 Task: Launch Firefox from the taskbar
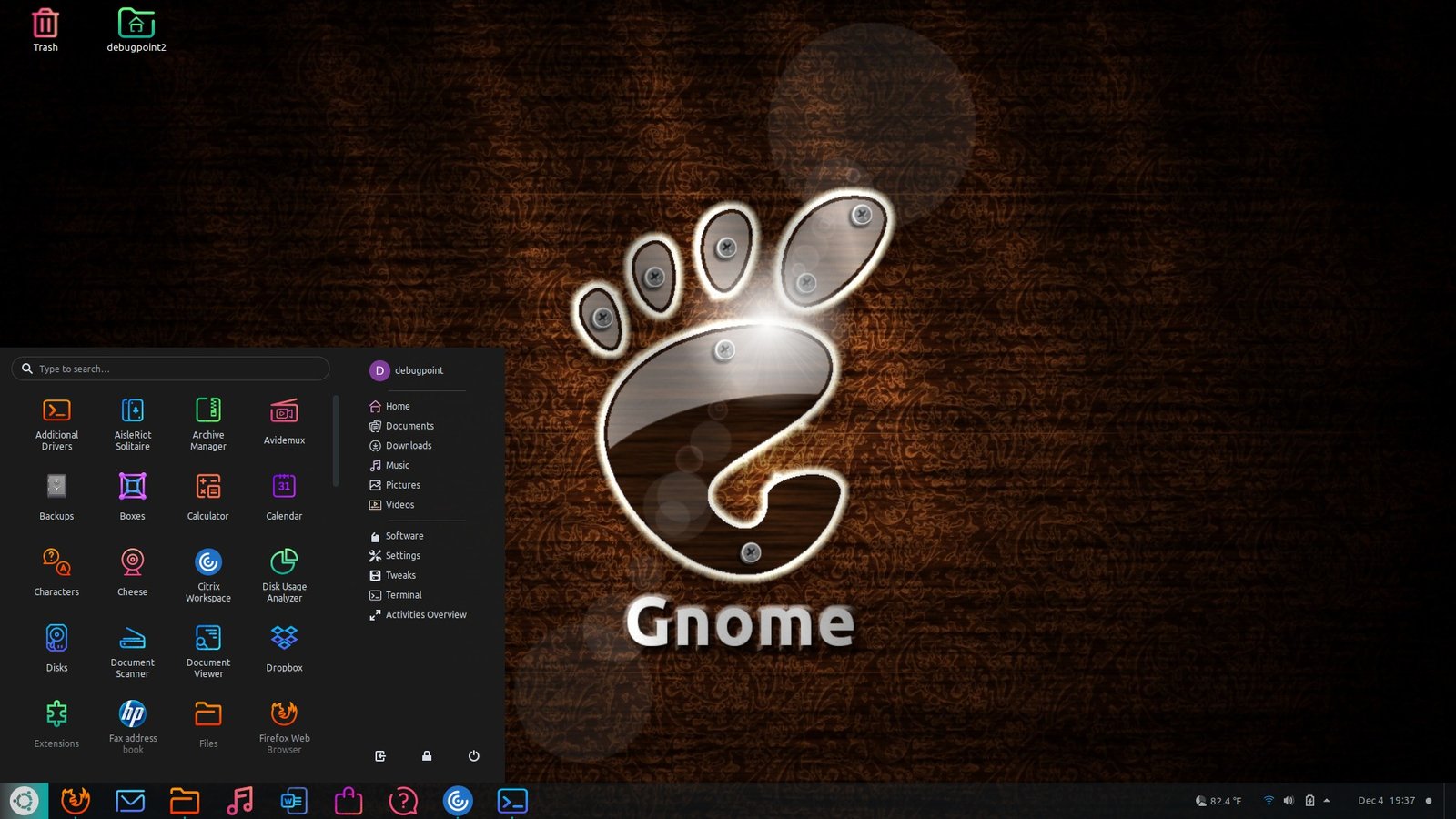(x=76, y=801)
